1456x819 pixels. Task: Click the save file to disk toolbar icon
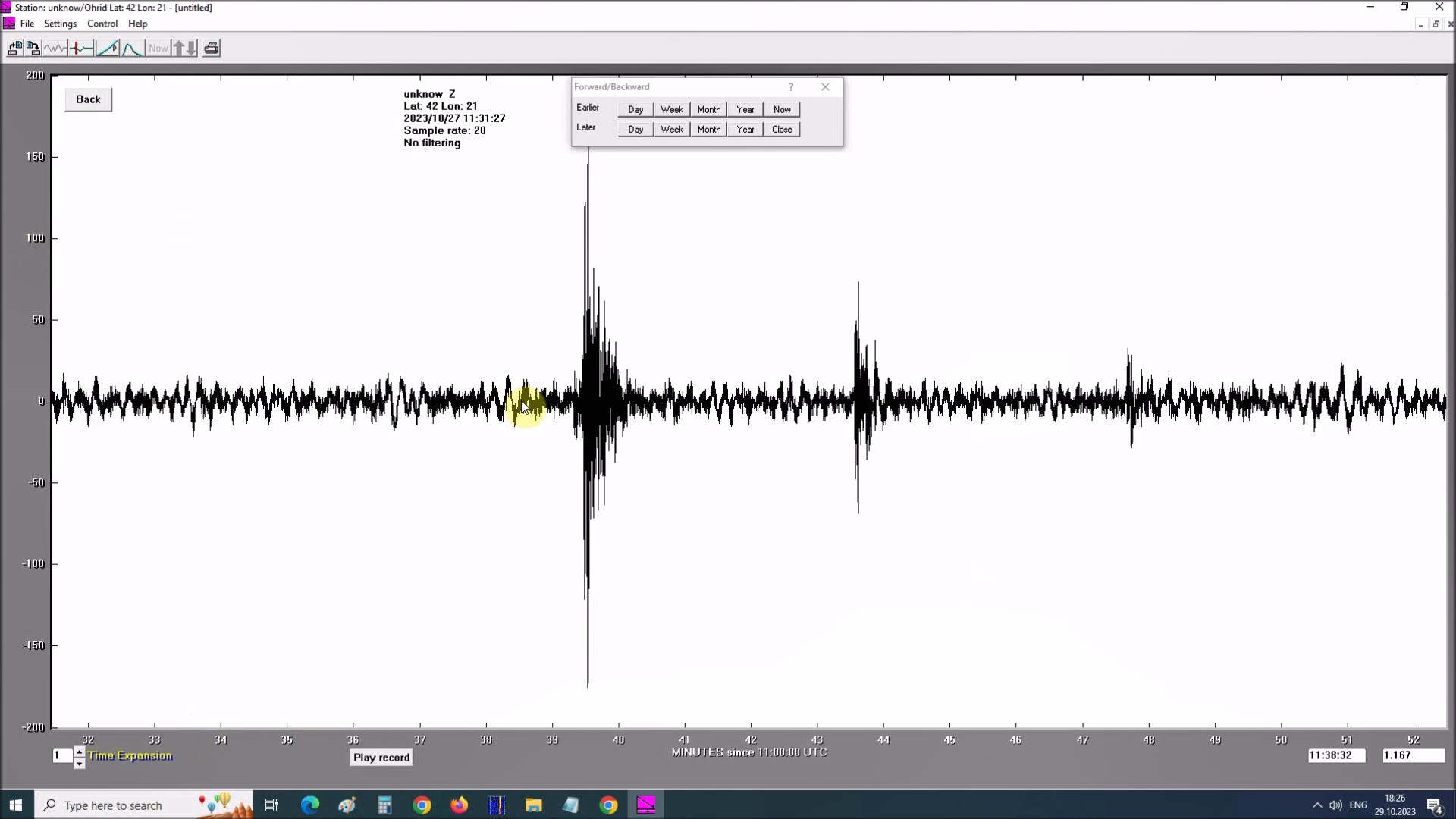coord(33,49)
